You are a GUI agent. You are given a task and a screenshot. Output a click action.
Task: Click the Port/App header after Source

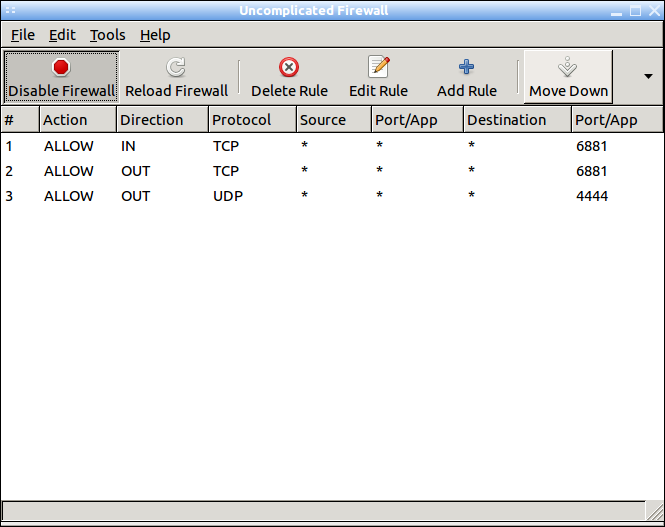click(417, 120)
